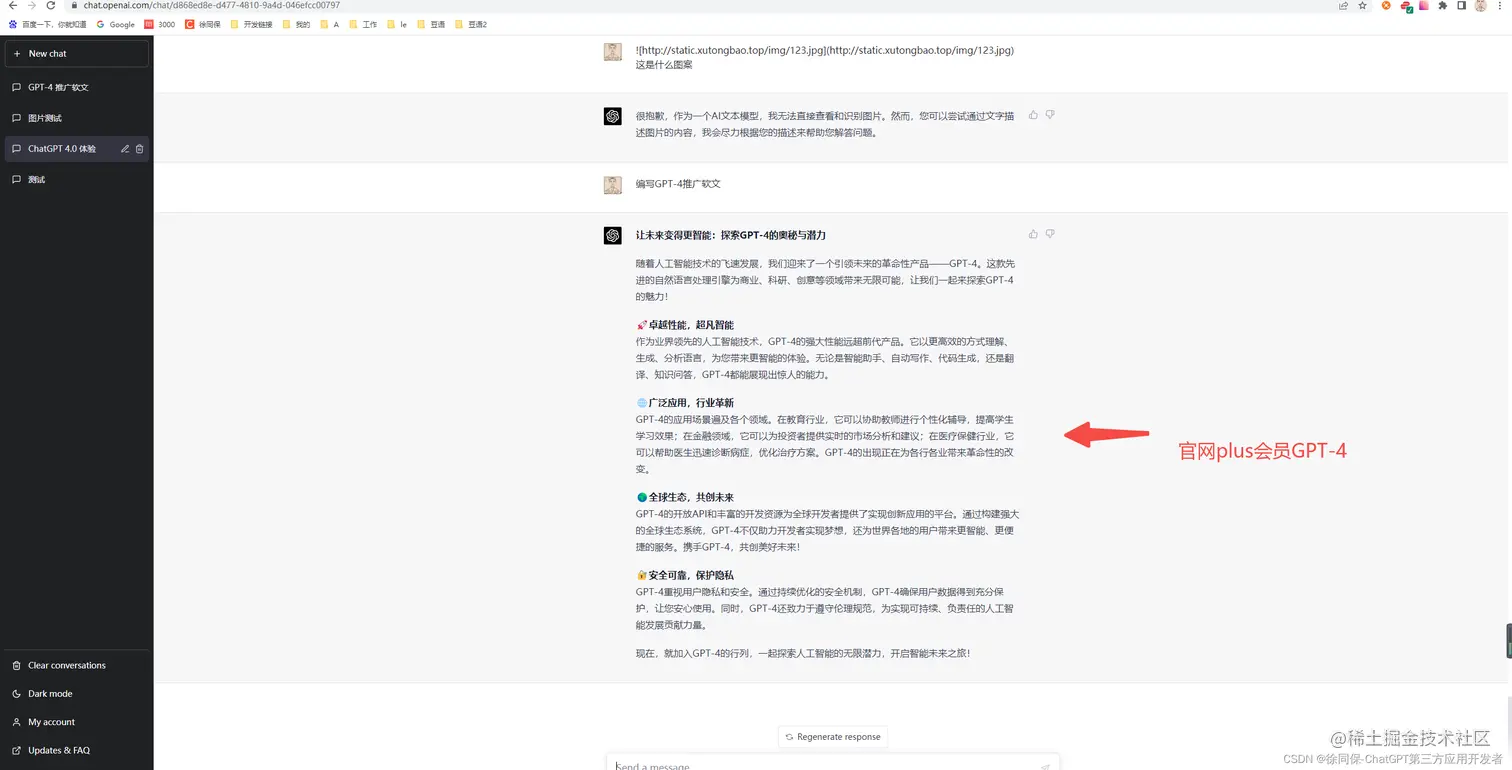Click the static.xutongbao.top image URL text
The height and width of the screenshot is (770, 1512).
825,50
